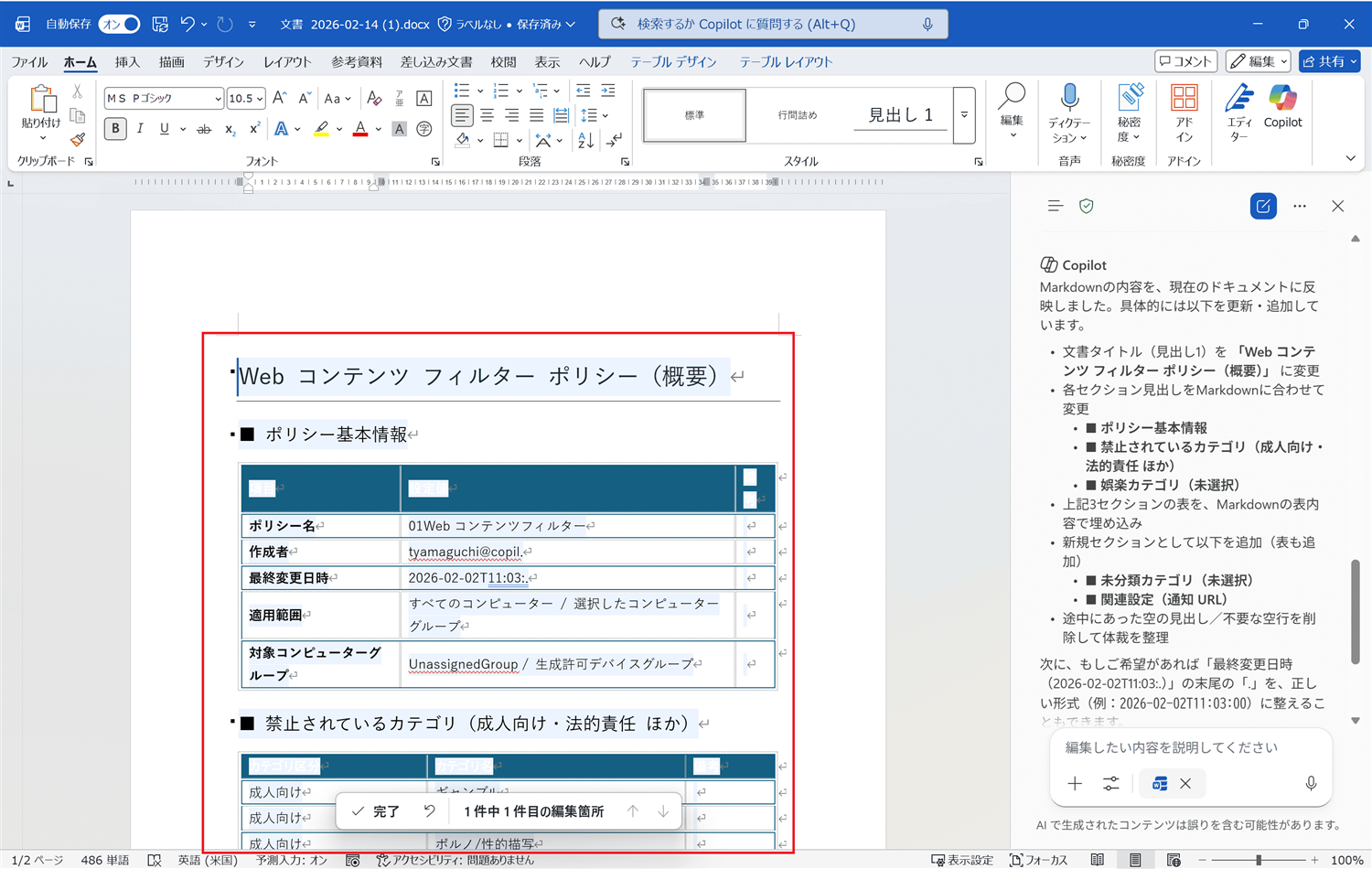1372x869 pixels.
Task: Toggle Underline formatting
Action: 165,129
